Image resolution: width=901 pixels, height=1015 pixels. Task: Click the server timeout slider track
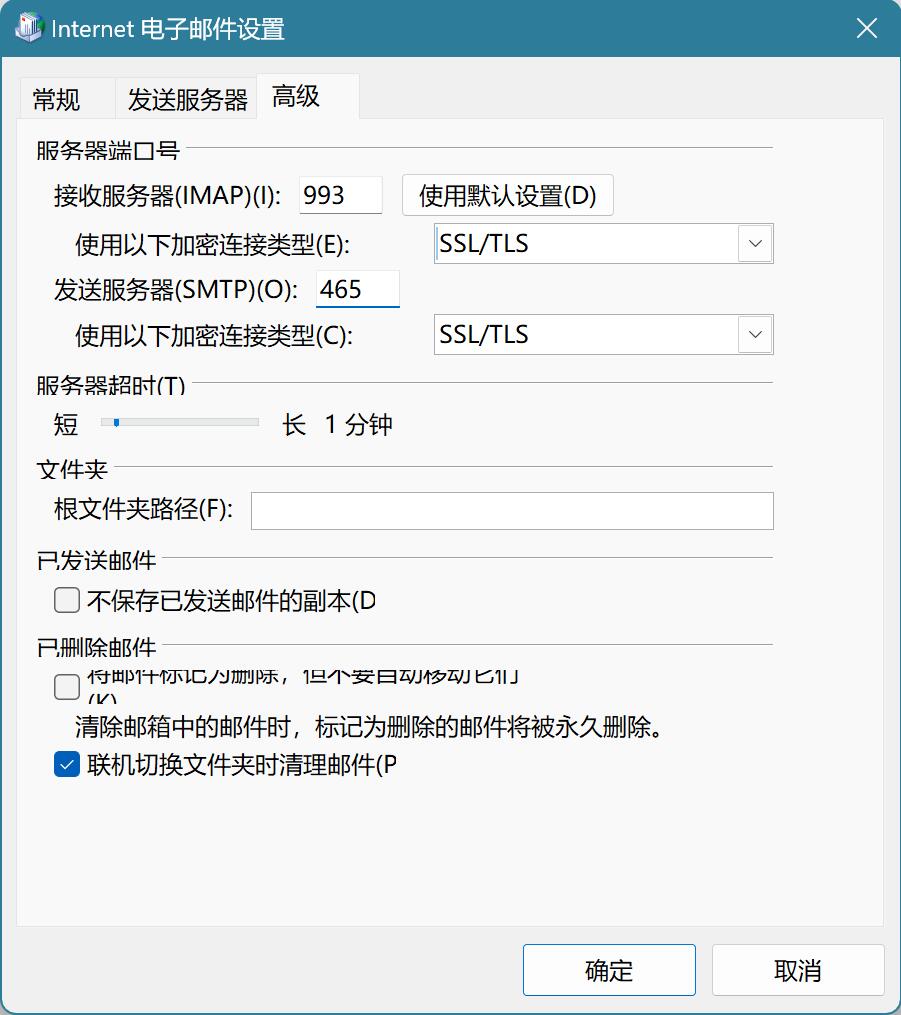tap(190, 423)
